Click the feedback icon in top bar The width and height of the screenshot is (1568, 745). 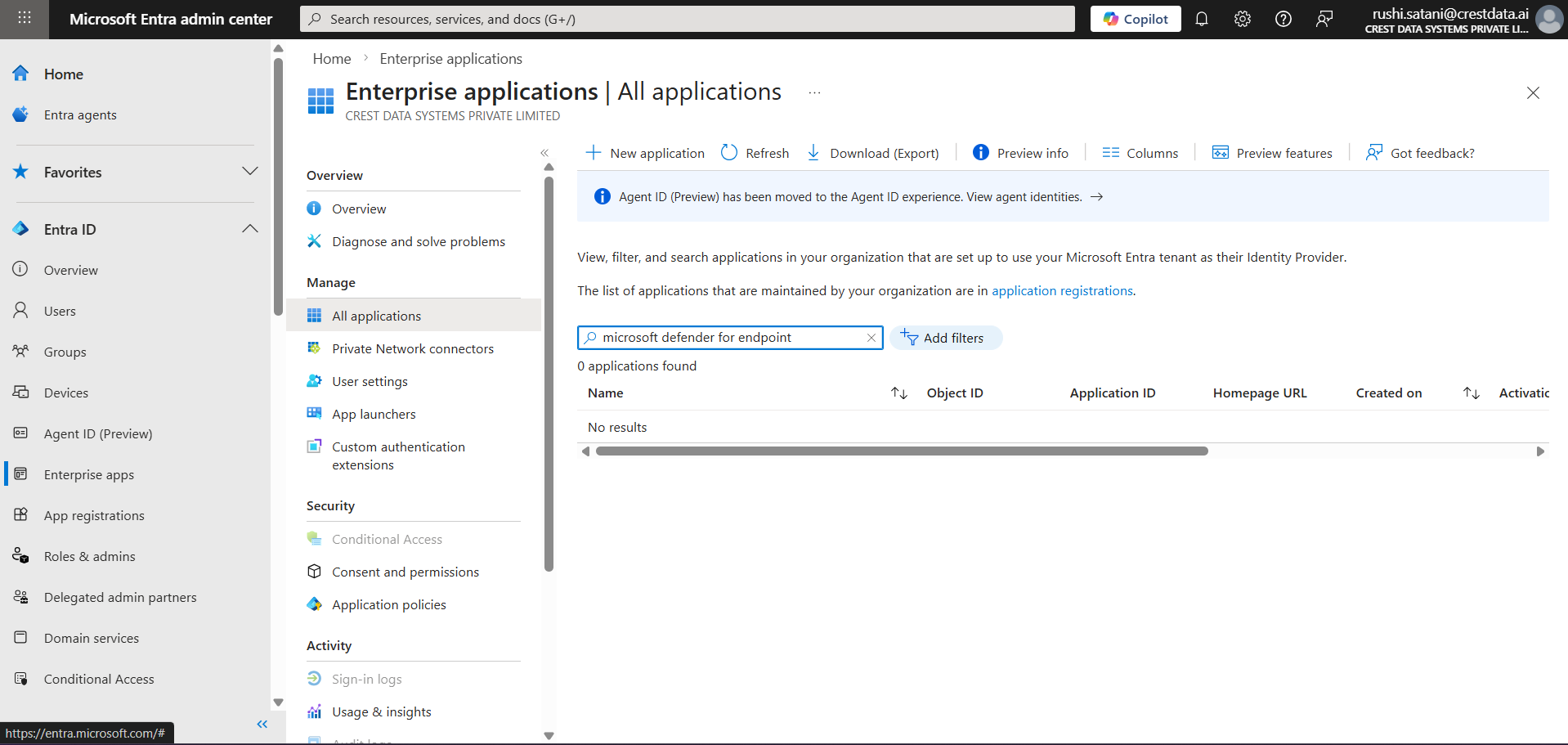(1324, 19)
